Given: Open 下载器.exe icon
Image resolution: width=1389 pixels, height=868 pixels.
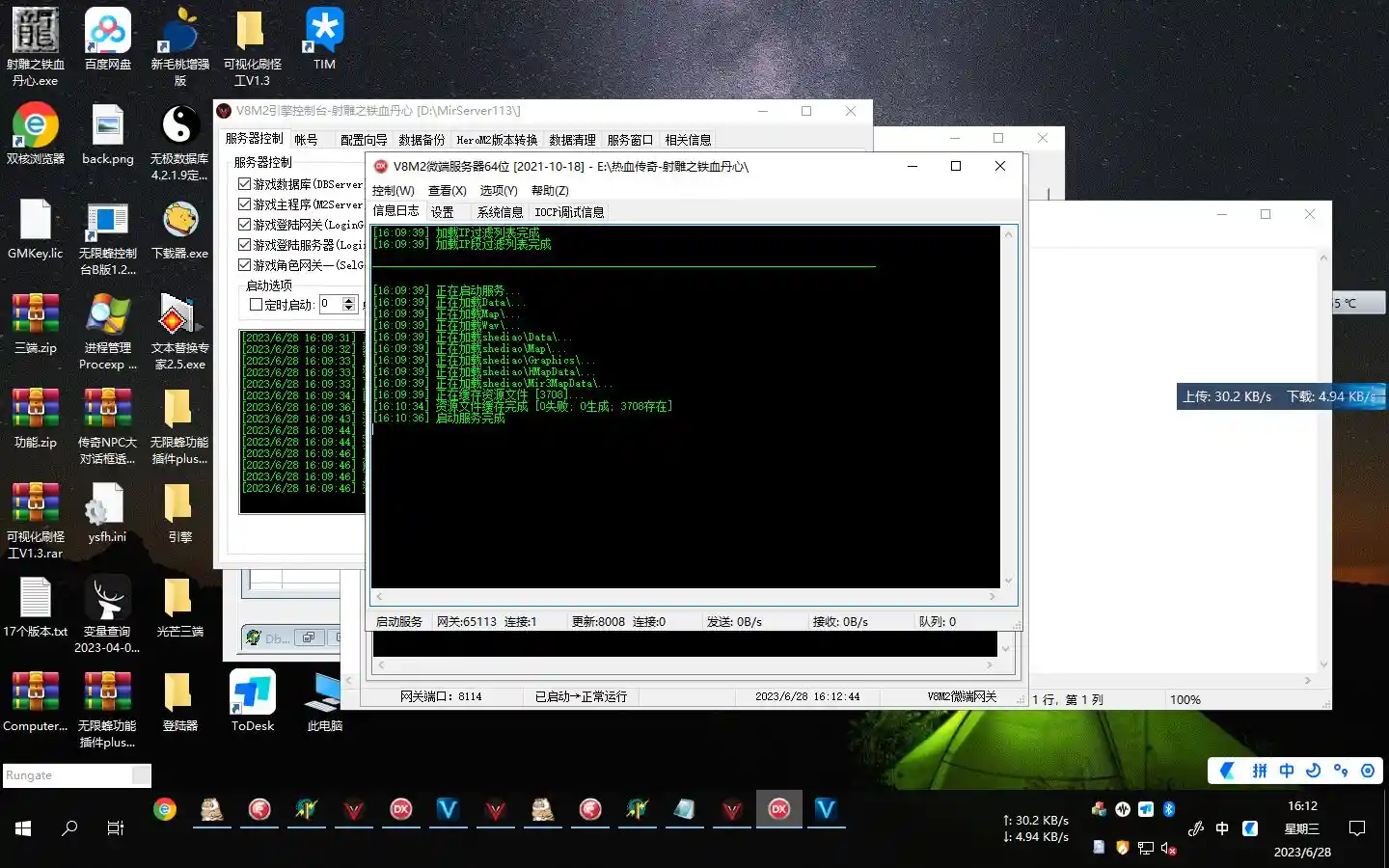Looking at the screenshot, I should pos(180,230).
